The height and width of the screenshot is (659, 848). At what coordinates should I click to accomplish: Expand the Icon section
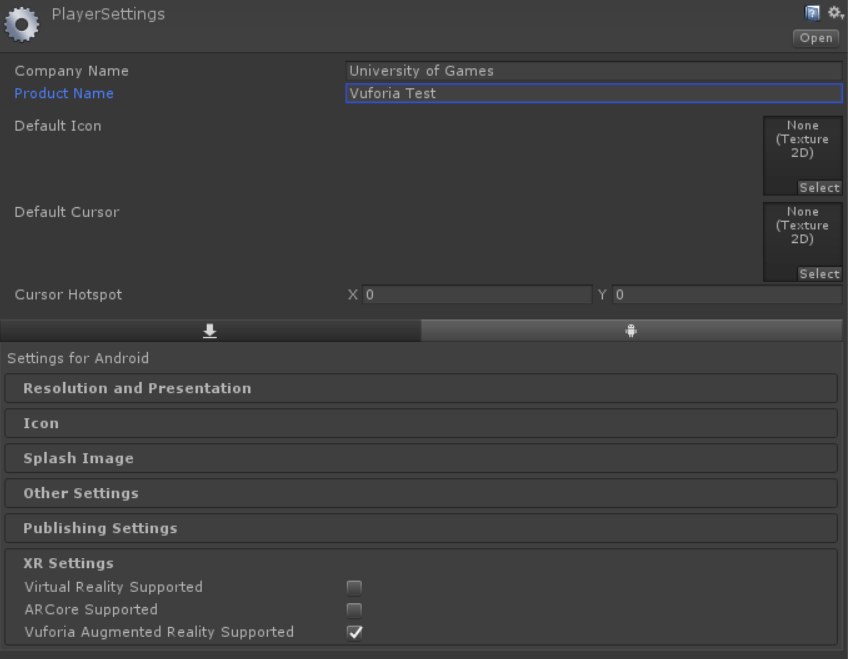tap(421, 423)
